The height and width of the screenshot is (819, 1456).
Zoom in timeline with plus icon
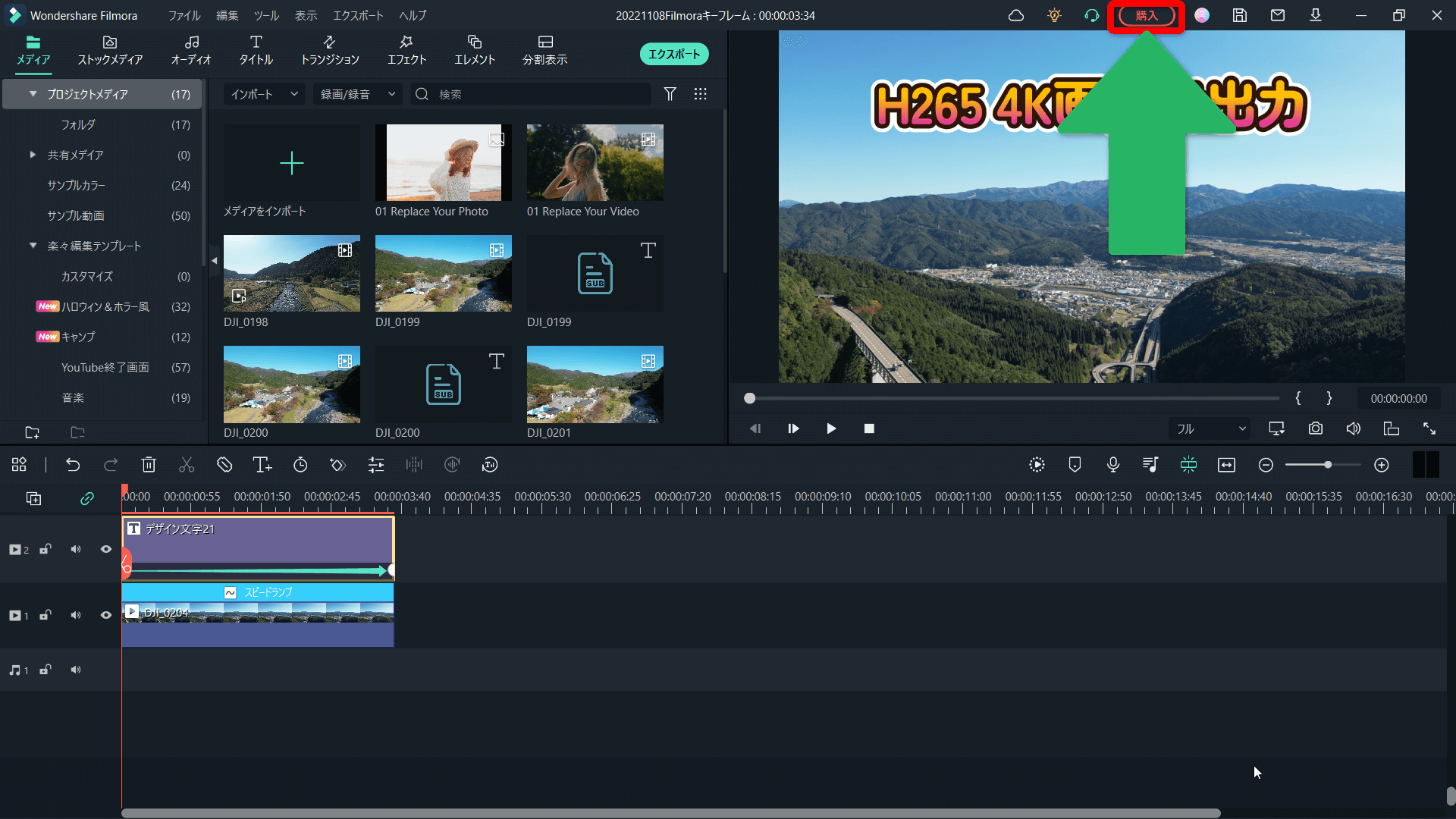coord(1382,465)
